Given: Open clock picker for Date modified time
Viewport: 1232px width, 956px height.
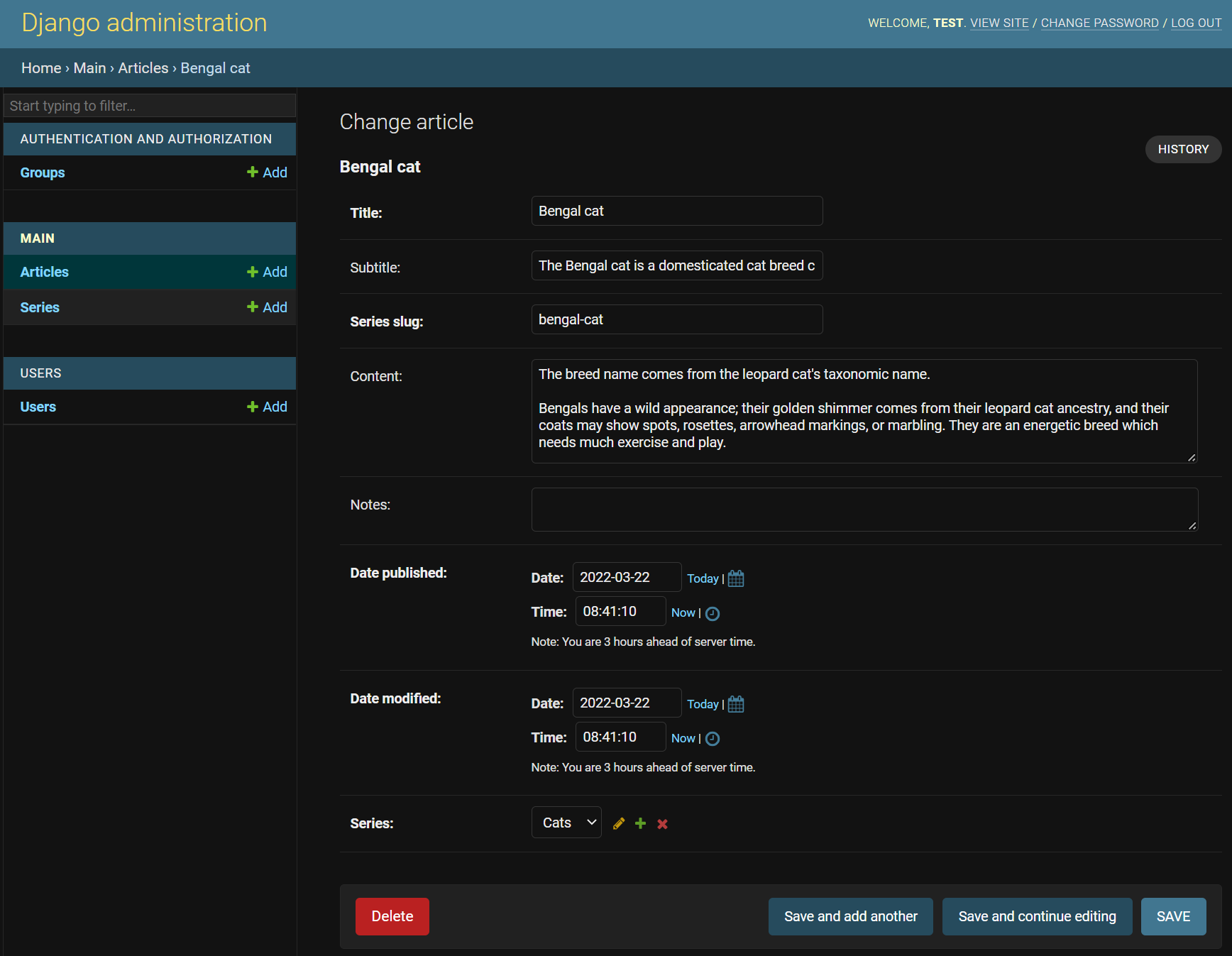Looking at the screenshot, I should point(713,739).
